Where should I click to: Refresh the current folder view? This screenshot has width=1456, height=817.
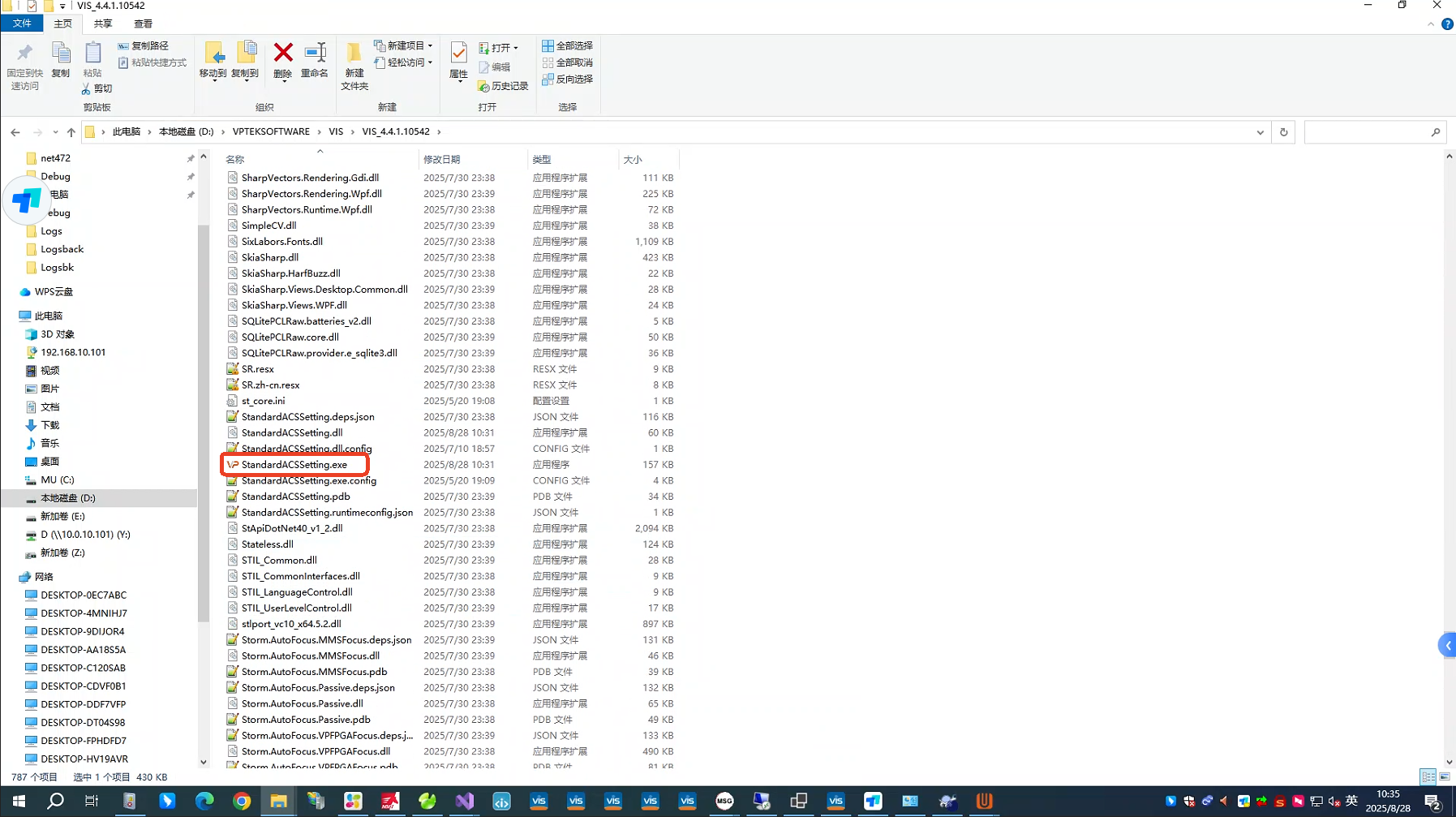pos(1283,132)
